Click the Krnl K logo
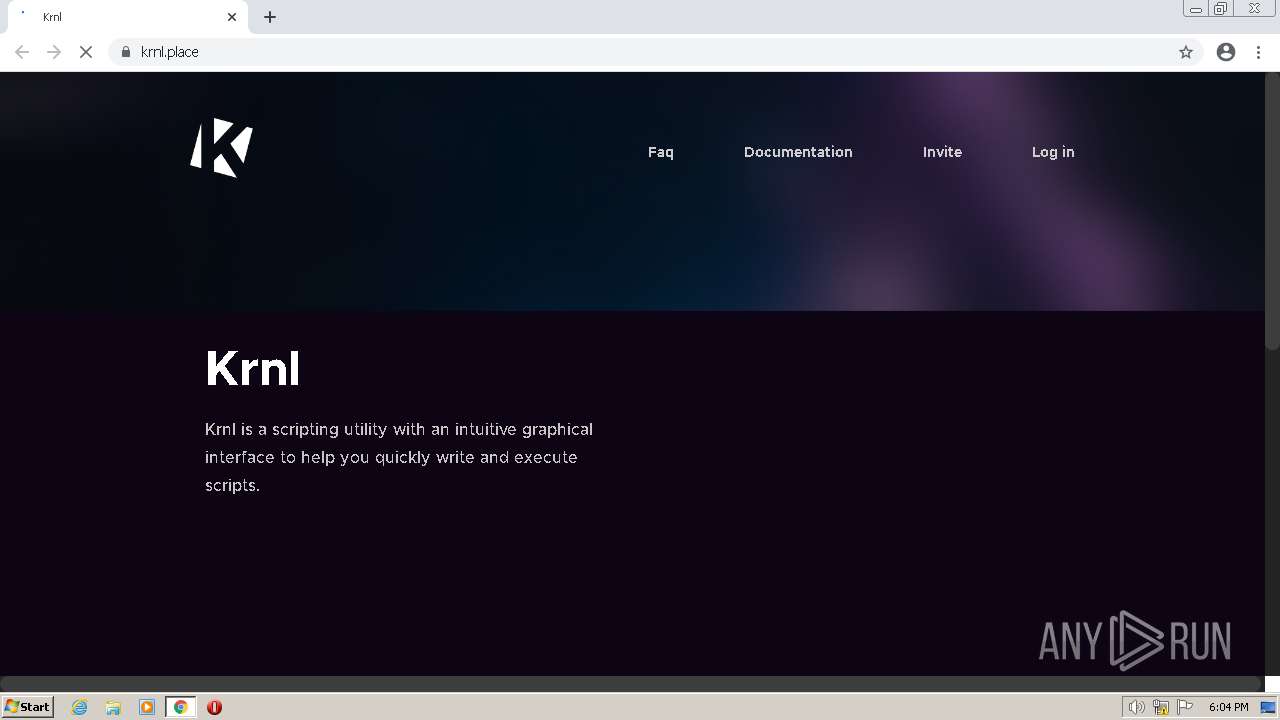This screenshot has height=720, width=1280. pyautogui.click(x=221, y=148)
